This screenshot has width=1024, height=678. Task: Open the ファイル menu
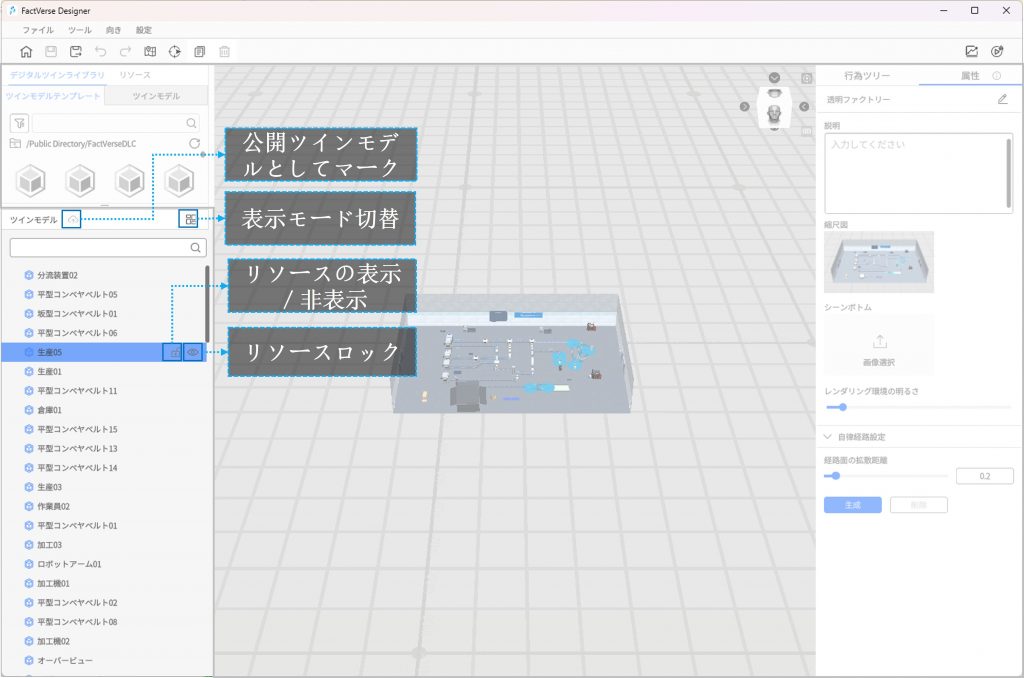pyautogui.click(x=38, y=30)
